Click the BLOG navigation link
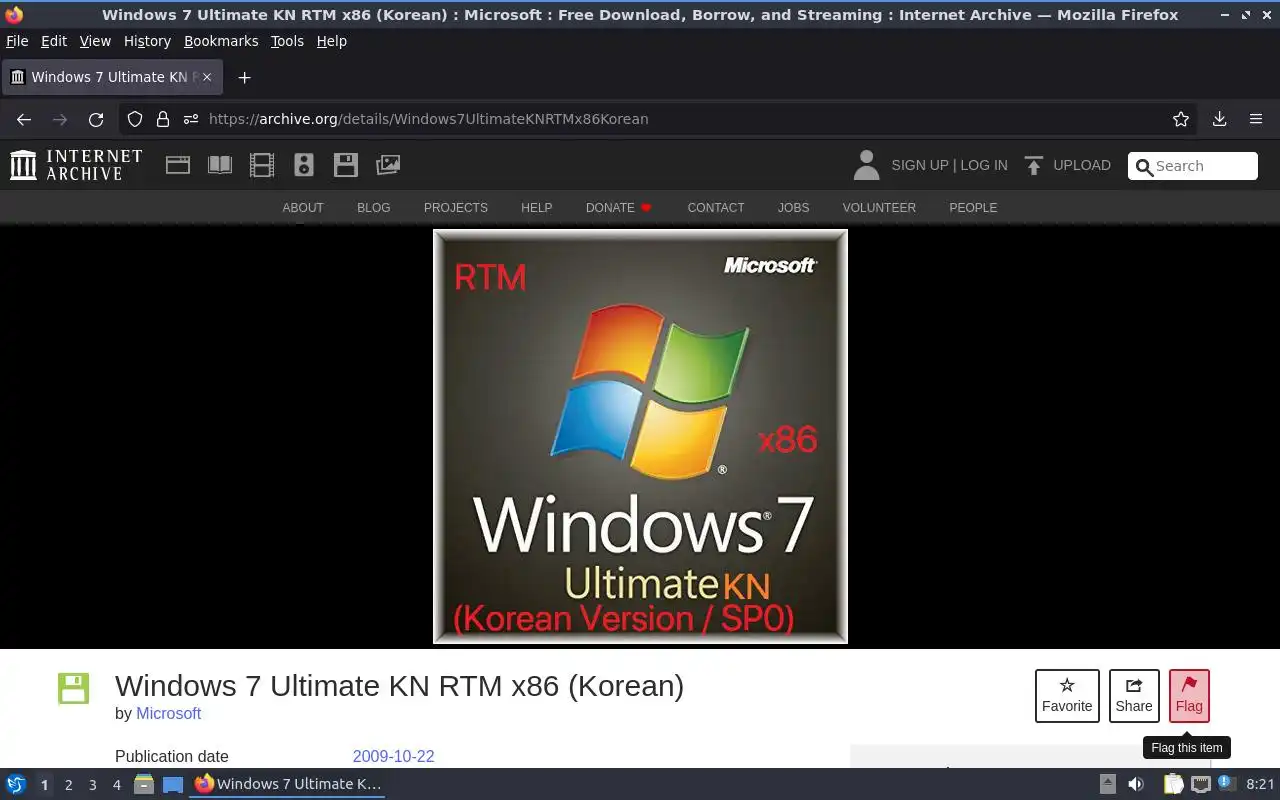The width and height of the screenshot is (1280, 800). pyautogui.click(x=374, y=208)
